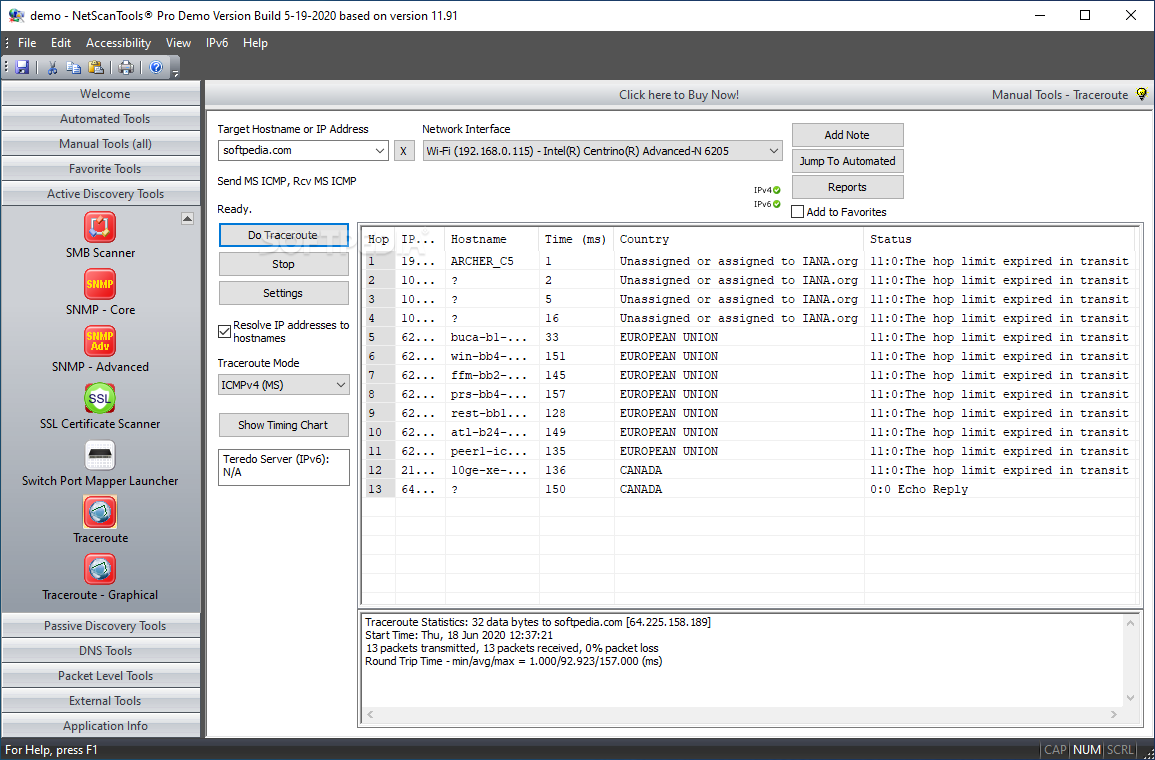Screen dimensions: 1155x760
Task: Open the Edit menu
Action: (61, 43)
